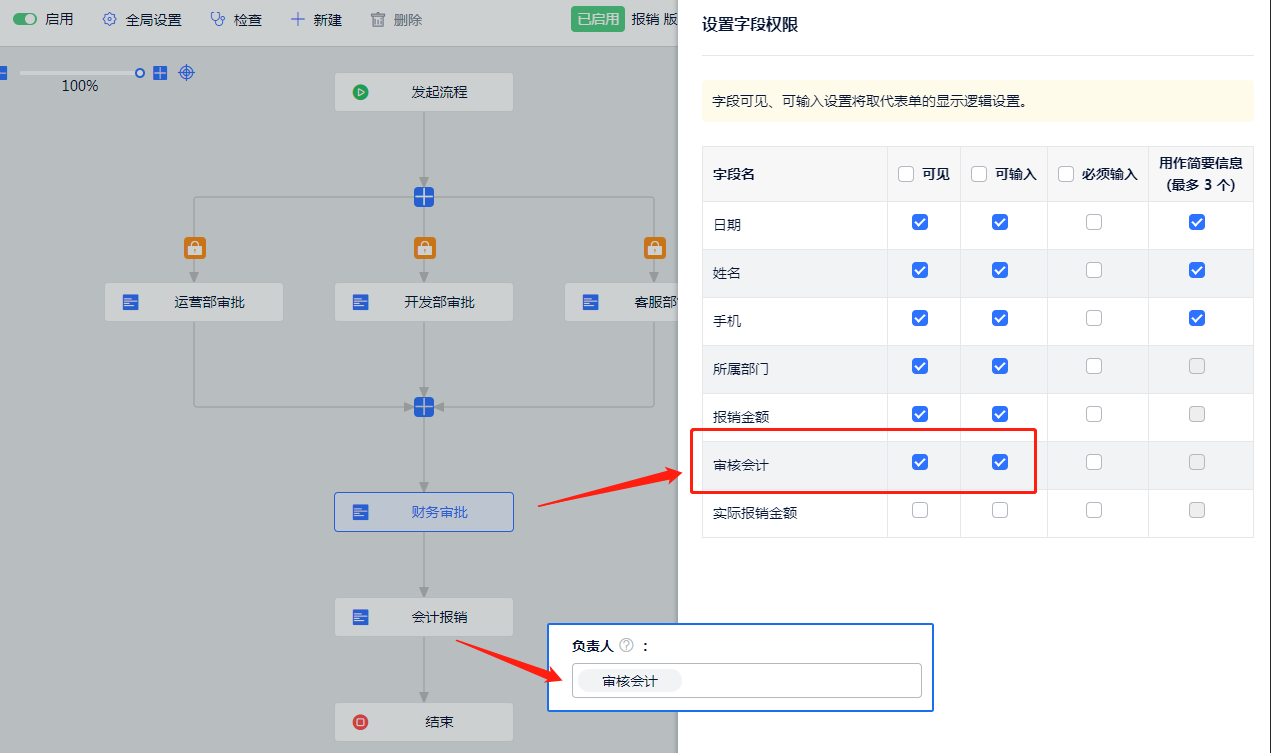Check 必须输入 for 报销金额 field
1271x753 pixels.
point(1094,414)
